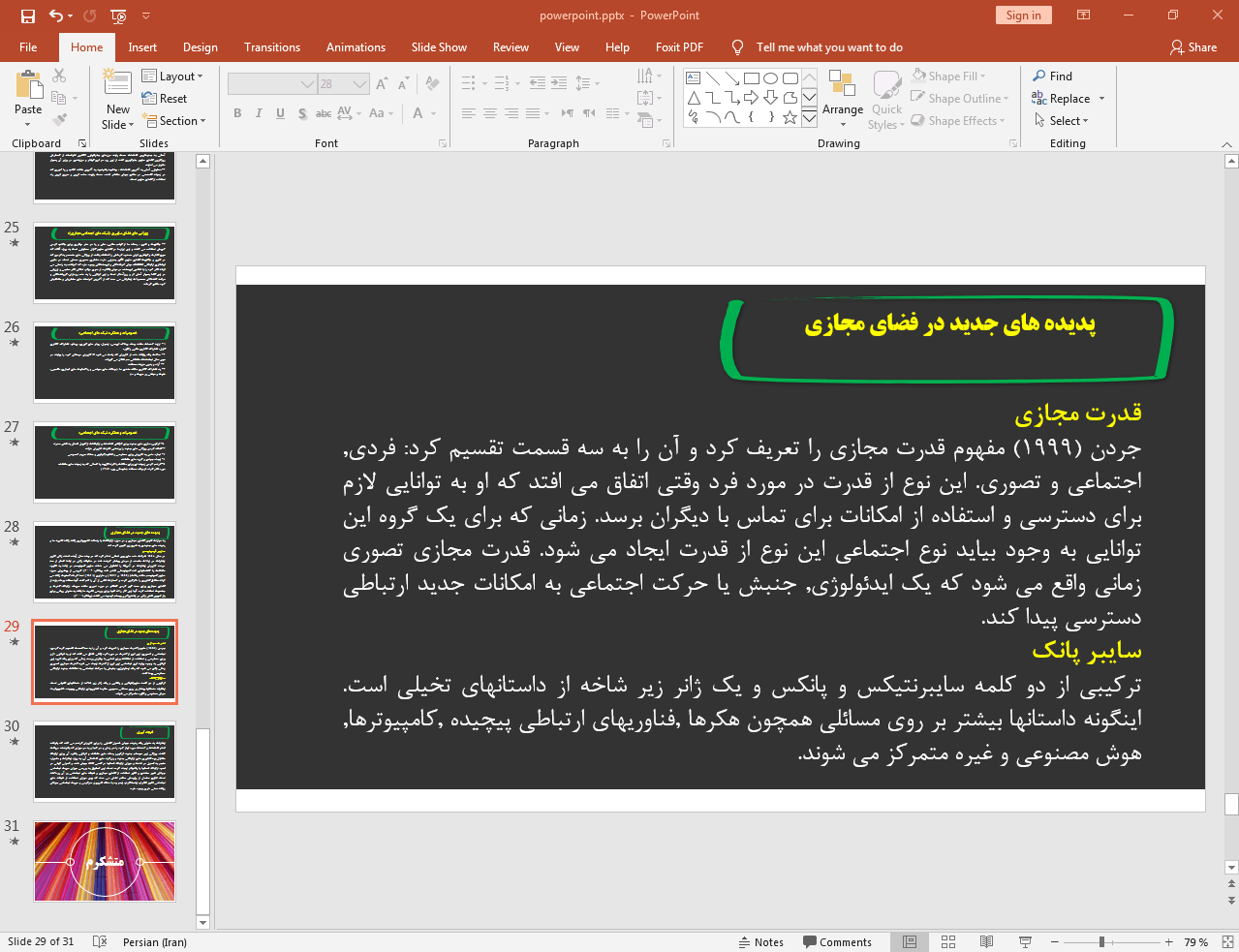Image resolution: width=1239 pixels, height=952 pixels.
Task: Click the Share button
Action: 1193,46
